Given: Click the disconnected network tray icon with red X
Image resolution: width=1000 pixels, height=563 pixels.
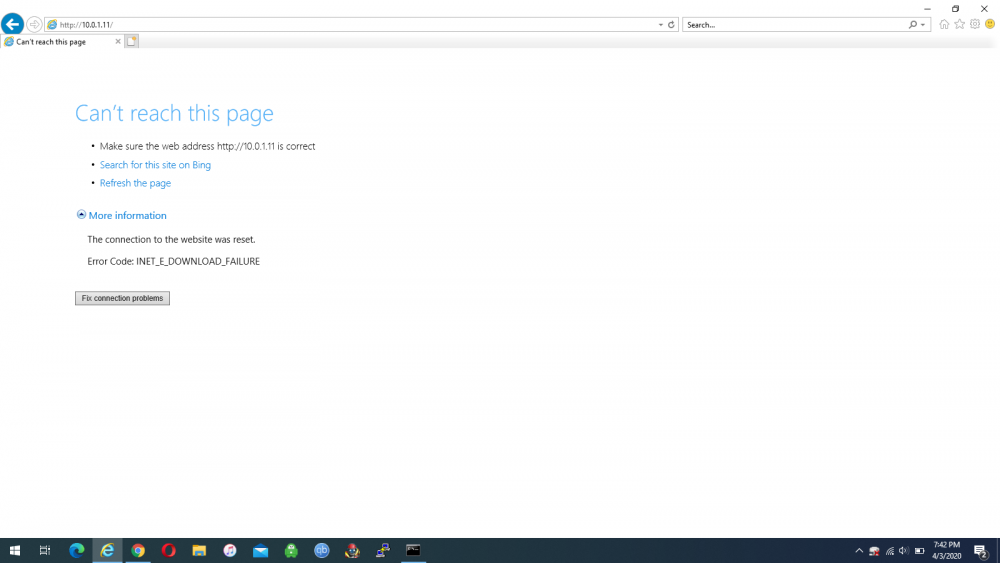Looking at the screenshot, I should tap(874, 551).
